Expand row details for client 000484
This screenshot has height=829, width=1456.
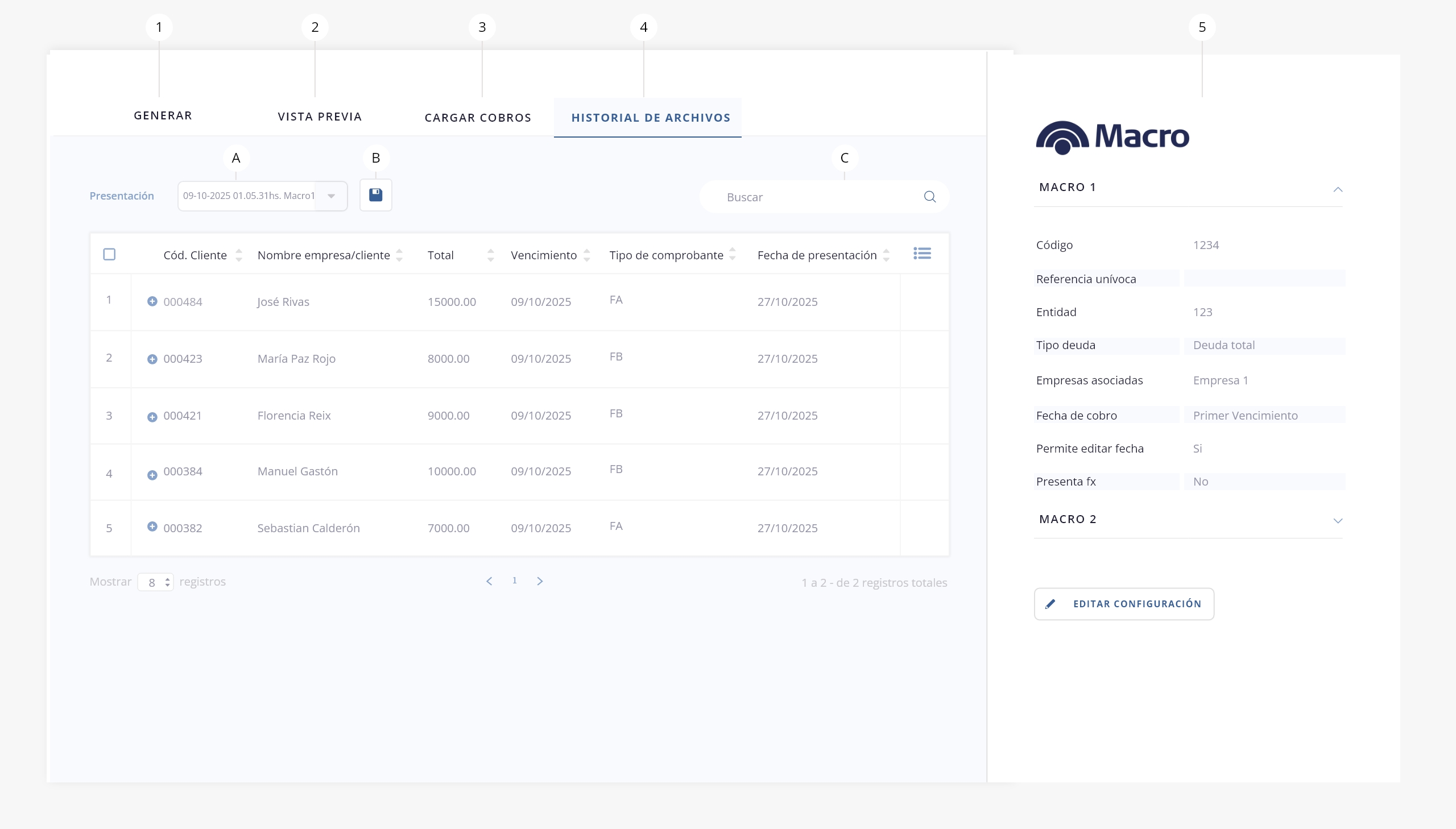coord(152,301)
